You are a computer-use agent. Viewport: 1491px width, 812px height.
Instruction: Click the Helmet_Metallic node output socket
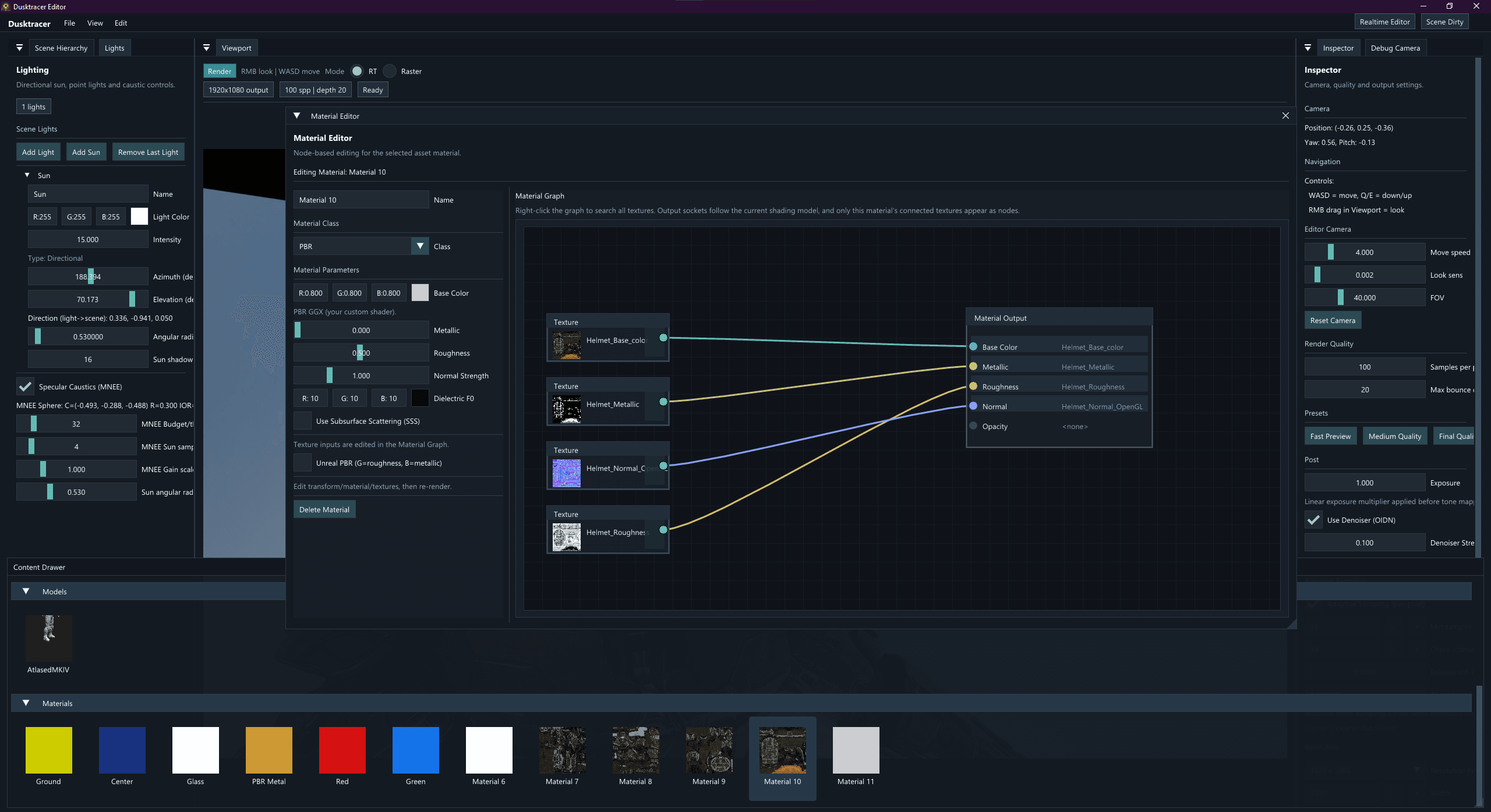click(x=663, y=402)
